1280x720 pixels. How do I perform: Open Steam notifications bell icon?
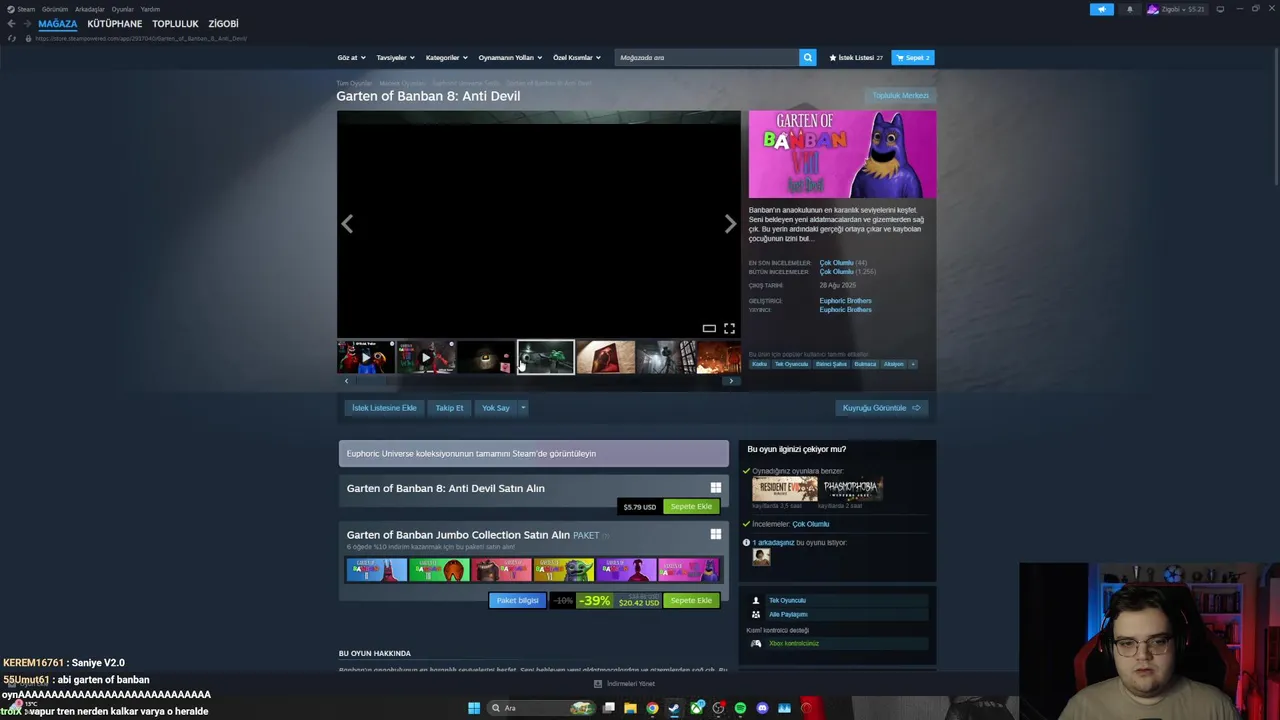[1130, 9]
